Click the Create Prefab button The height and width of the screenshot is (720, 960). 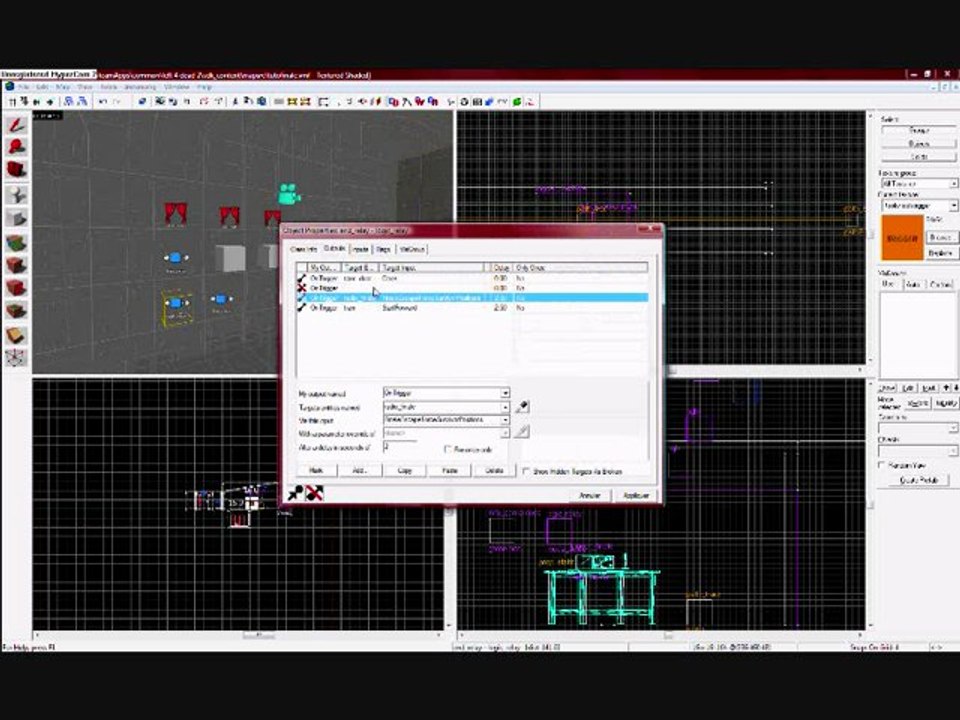coord(919,480)
